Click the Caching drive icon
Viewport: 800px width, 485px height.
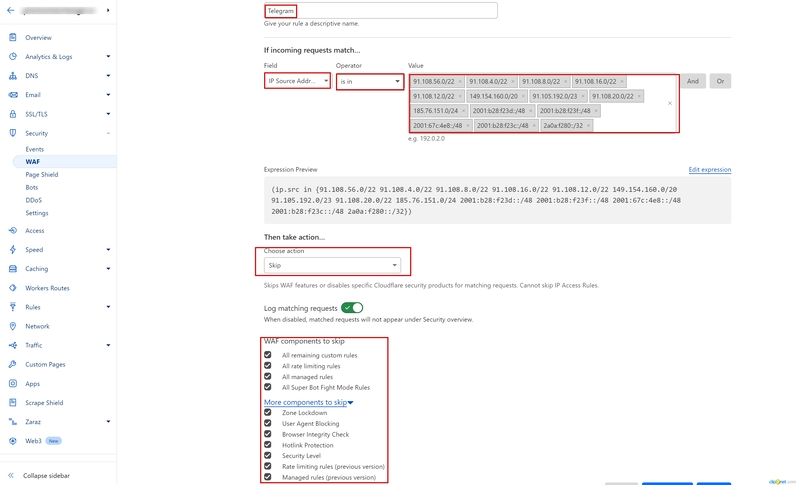(13, 269)
